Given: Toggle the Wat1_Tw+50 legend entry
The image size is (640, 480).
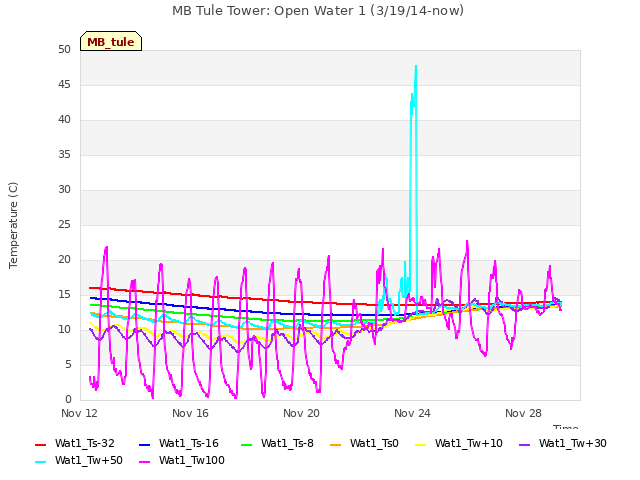Looking at the screenshot, I should 79,461.
